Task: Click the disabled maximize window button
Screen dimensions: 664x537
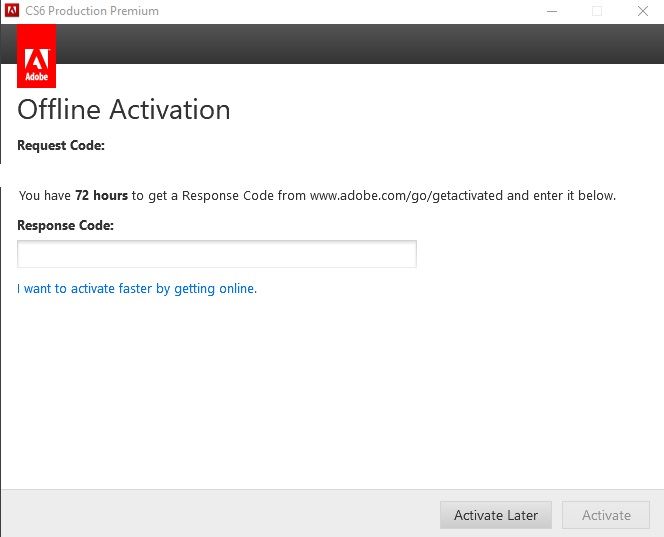Action: [597, 11]
